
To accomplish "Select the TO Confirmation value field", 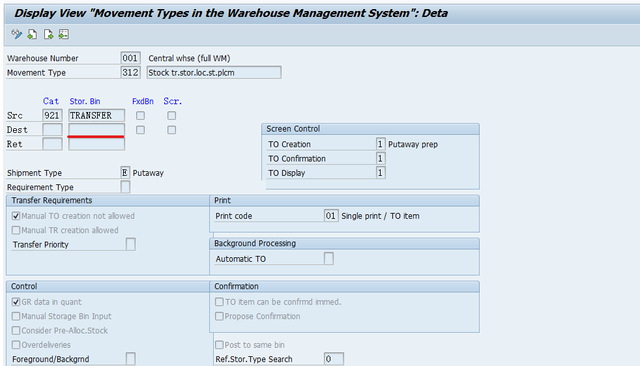I will pyautogui.click(x=380, y=158).
